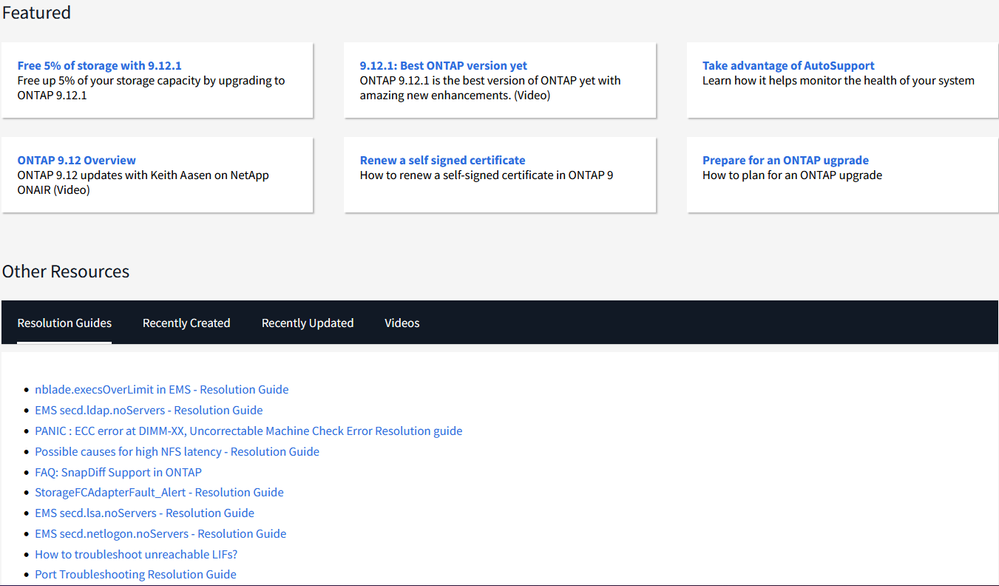Open PANIC ECC error at DIMM-XX guide

coord(248,431)
